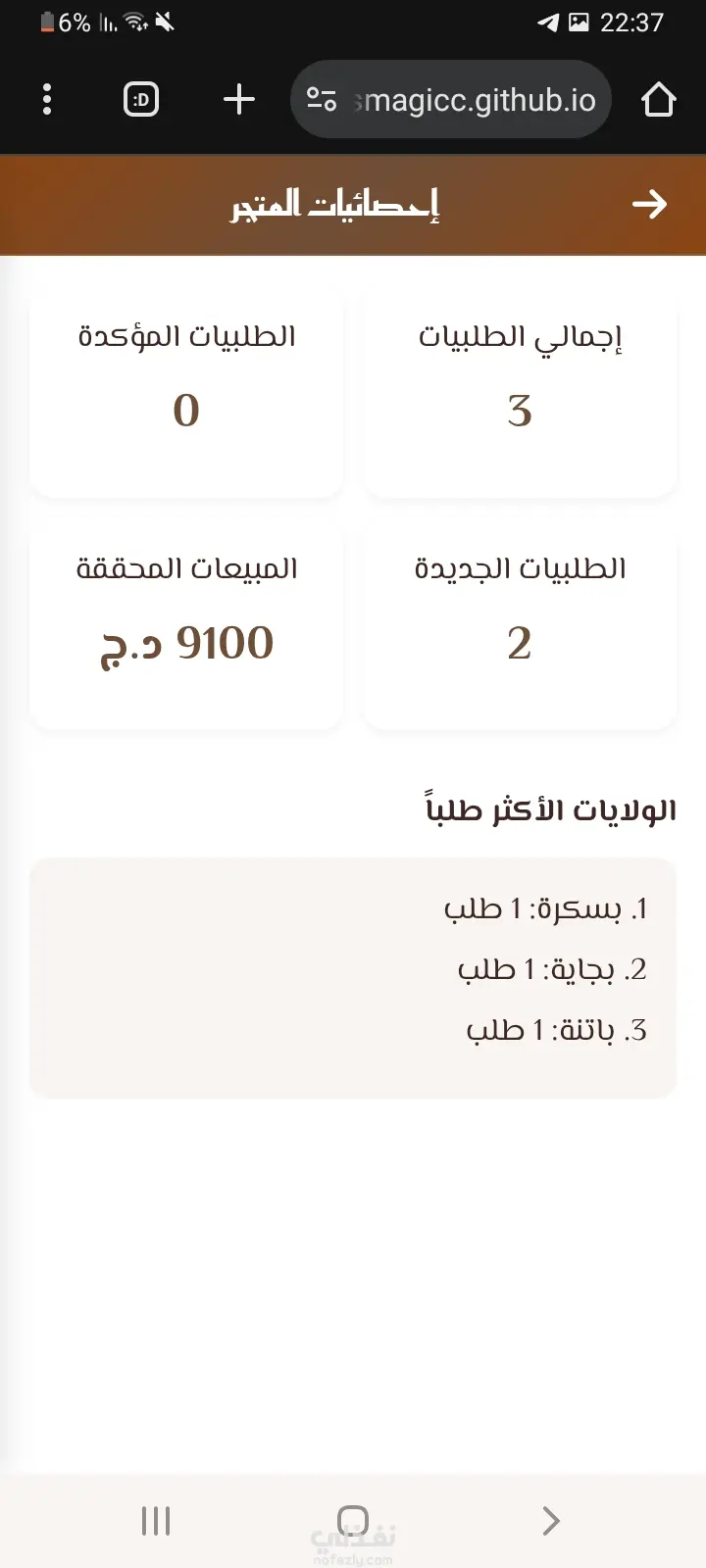Tap the Android back chevron
706x1568 pixels.
click(x=551, y=1521)
